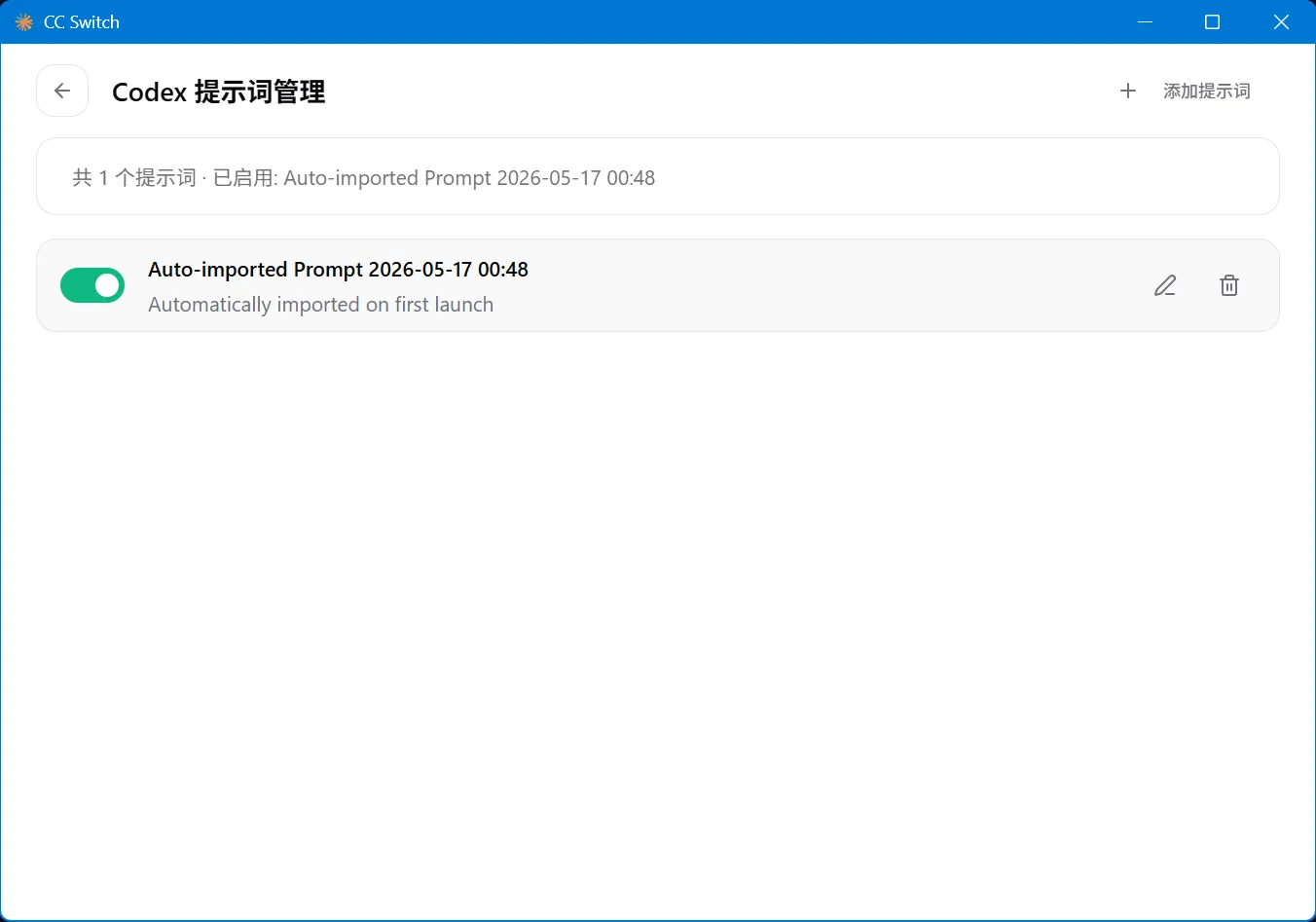Go back using the left arrow button

tap(62, 91)
